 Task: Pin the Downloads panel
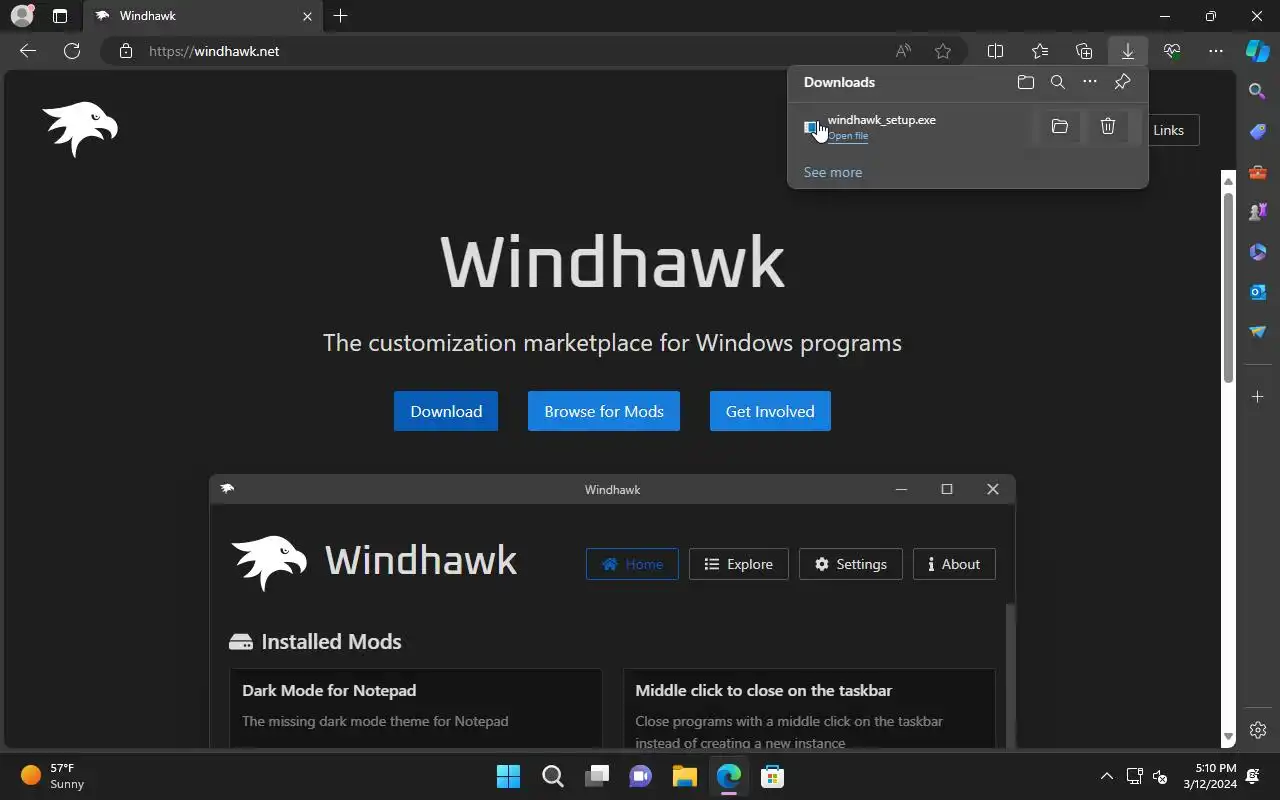[x=1122, y=82]
